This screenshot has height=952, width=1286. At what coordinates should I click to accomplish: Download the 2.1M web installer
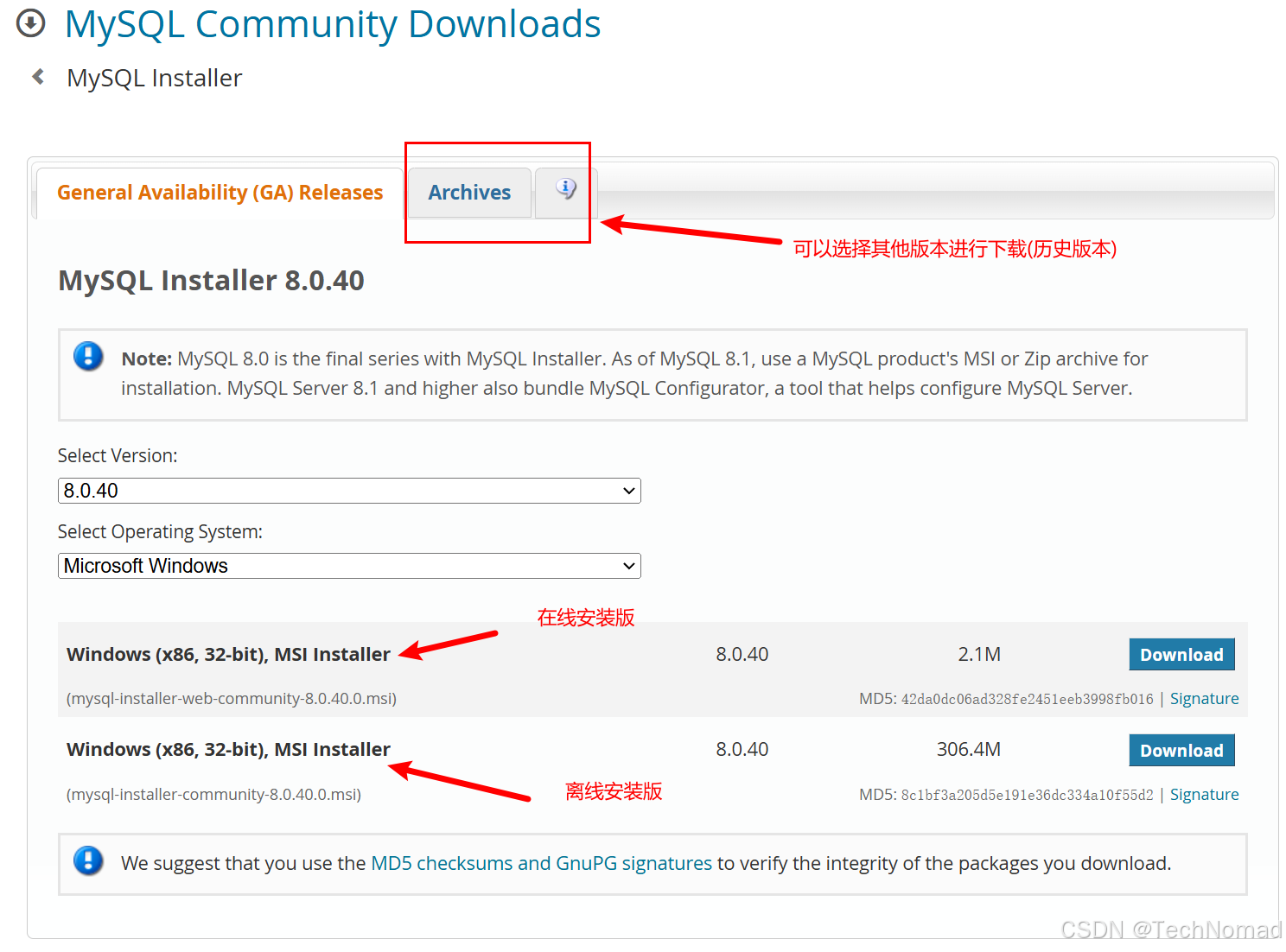click(1181, 655)
